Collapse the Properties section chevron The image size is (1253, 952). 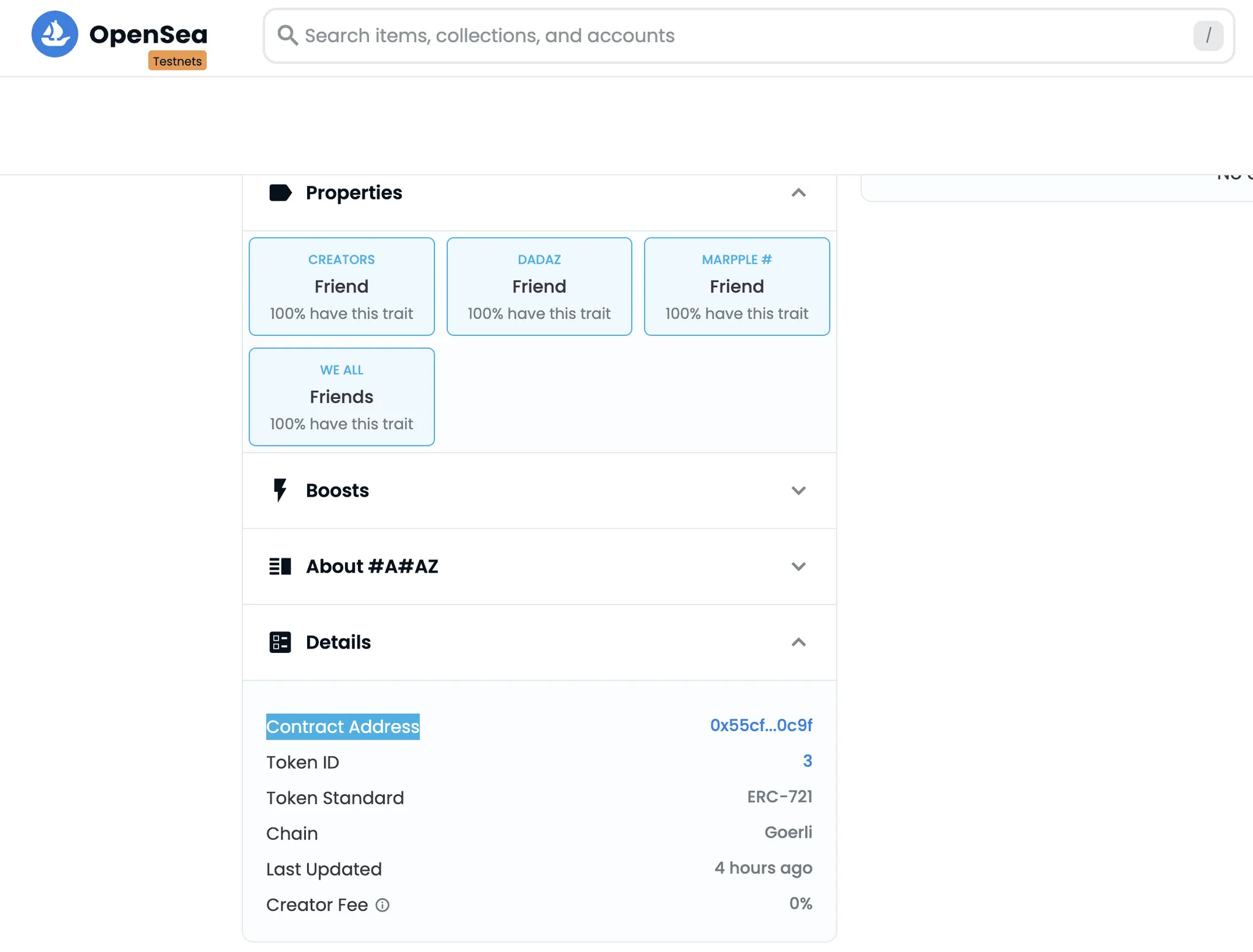coord(798,193)
